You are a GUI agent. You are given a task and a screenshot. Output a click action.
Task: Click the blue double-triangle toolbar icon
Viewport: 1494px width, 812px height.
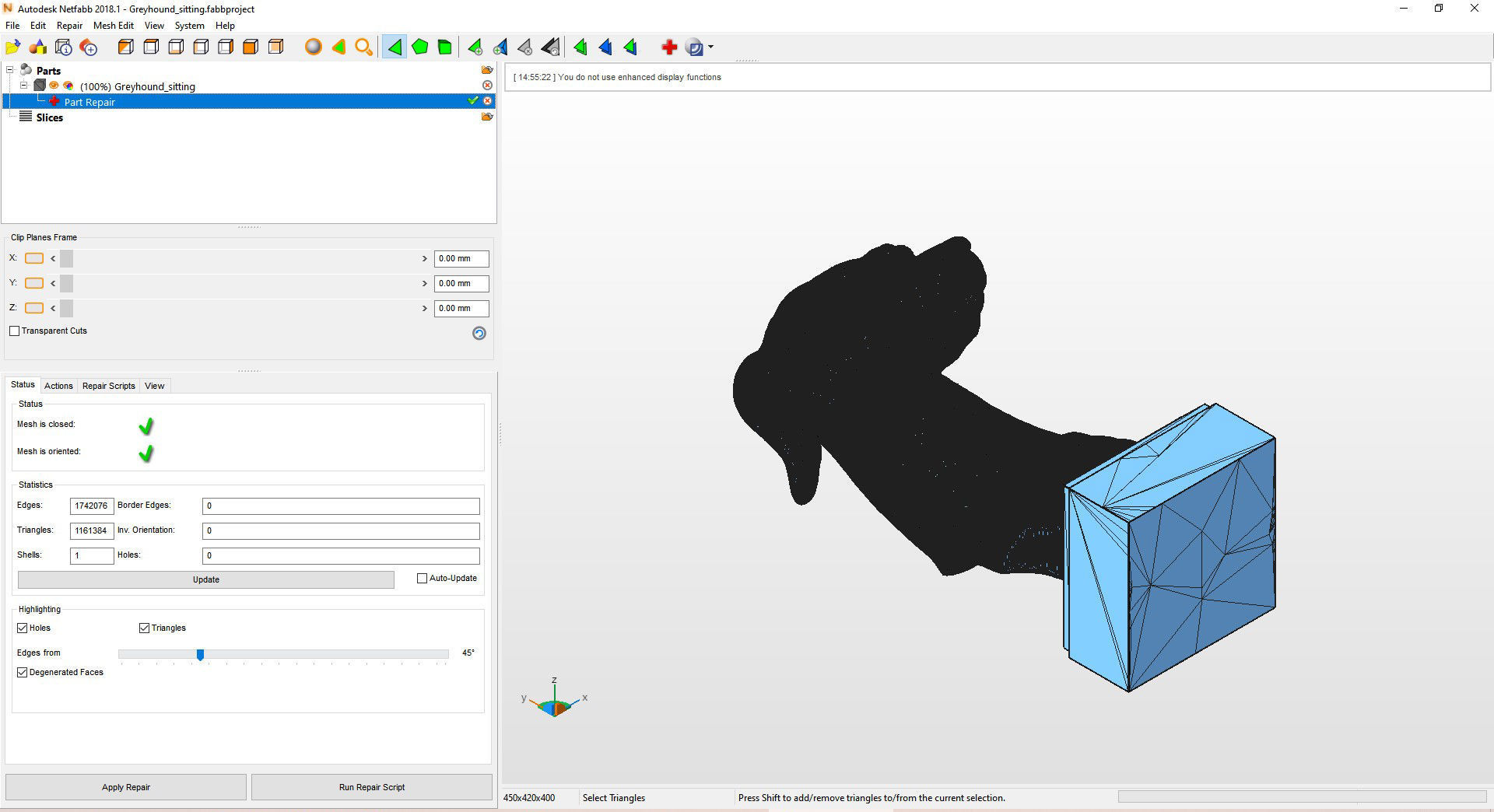[x=605, y=47]
